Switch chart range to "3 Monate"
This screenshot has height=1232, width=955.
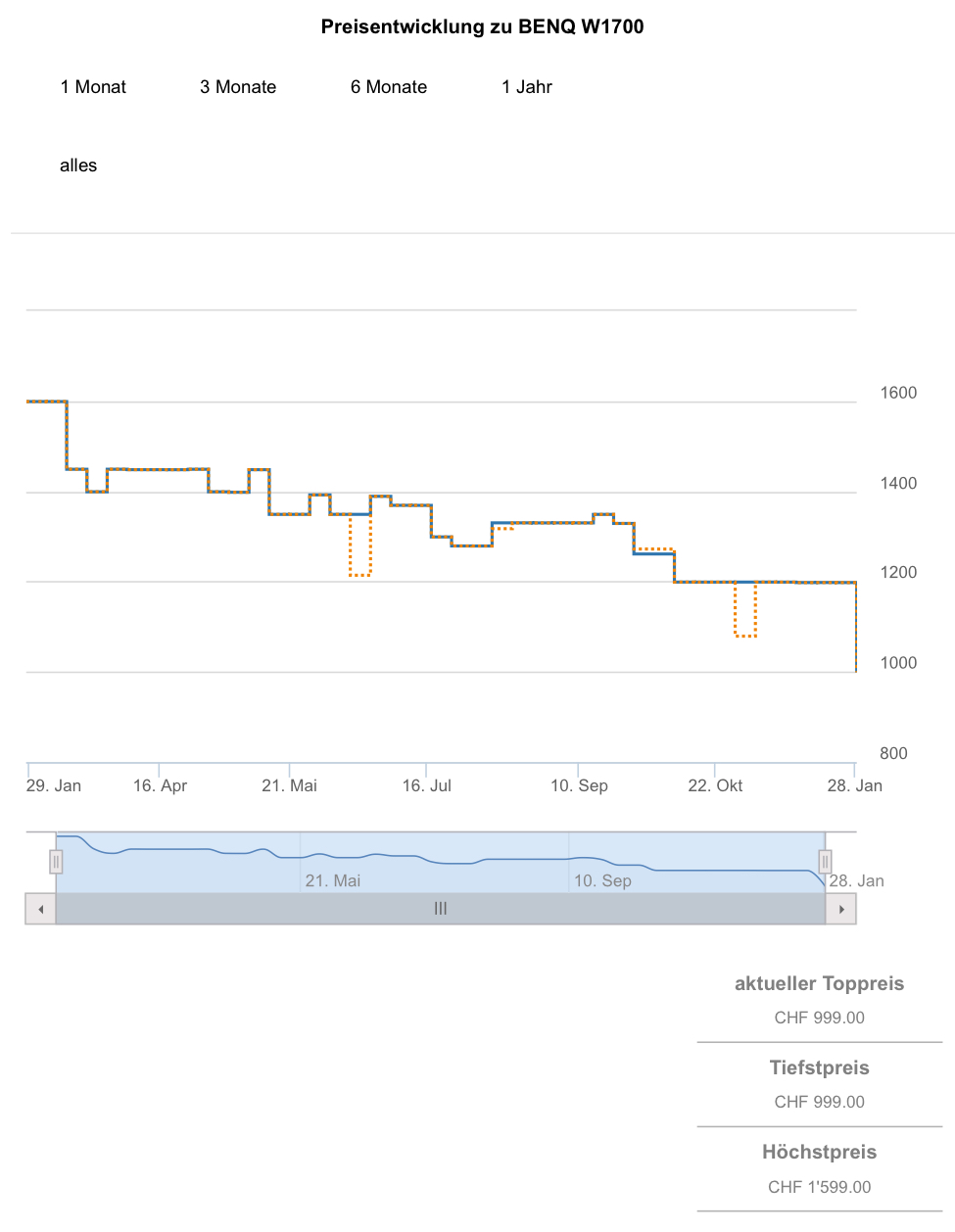[238, 87]
